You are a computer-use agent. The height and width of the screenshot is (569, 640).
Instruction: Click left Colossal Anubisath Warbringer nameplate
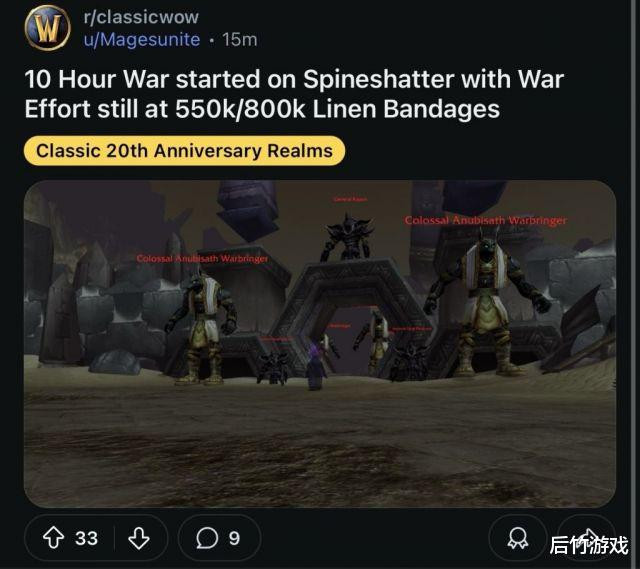tap(202, 259)
